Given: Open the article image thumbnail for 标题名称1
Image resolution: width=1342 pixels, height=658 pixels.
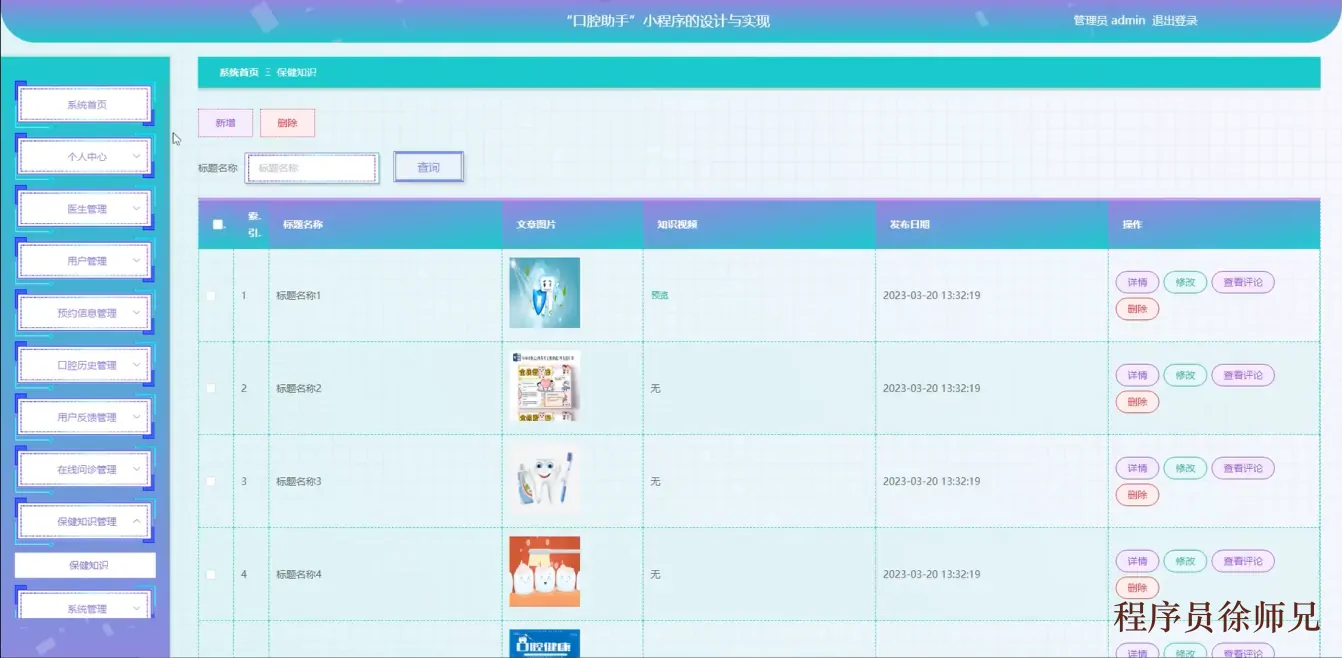Looking at the screenshot, I should tap(544, 293).
